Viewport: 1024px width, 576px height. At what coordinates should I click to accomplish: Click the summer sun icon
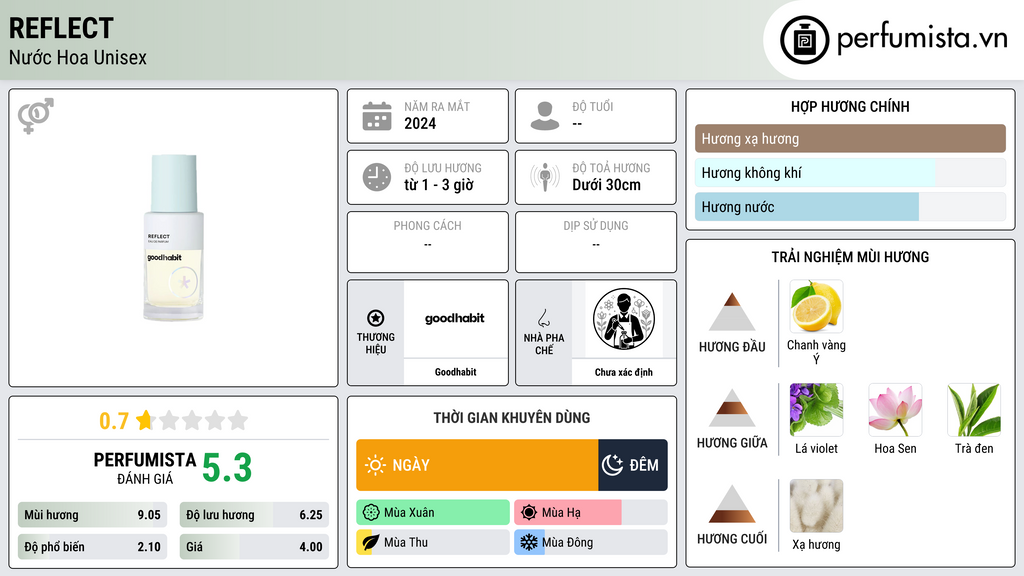click(x=529, y=513)
